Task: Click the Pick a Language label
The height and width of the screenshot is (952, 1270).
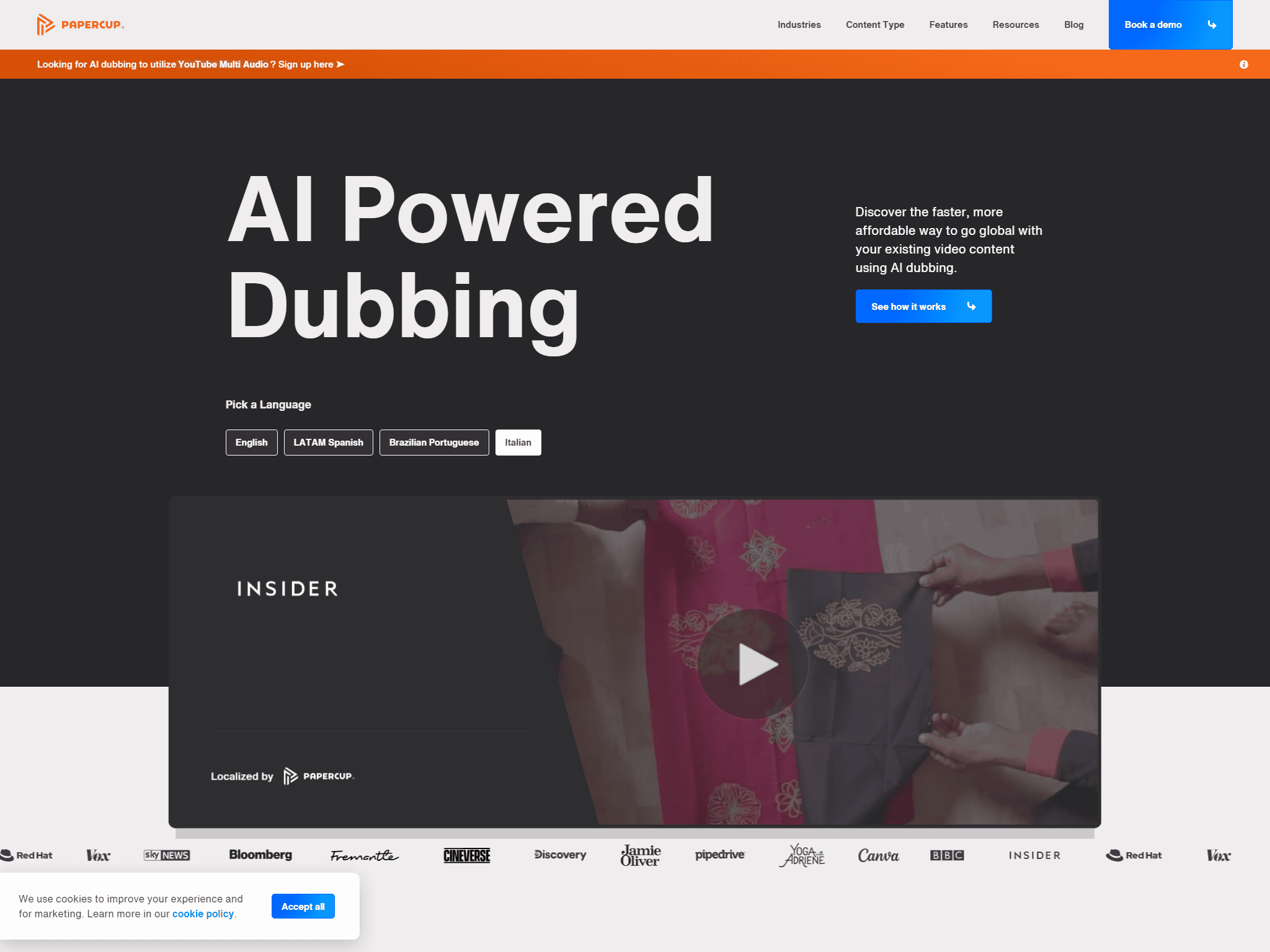Action: click(268, 405)
